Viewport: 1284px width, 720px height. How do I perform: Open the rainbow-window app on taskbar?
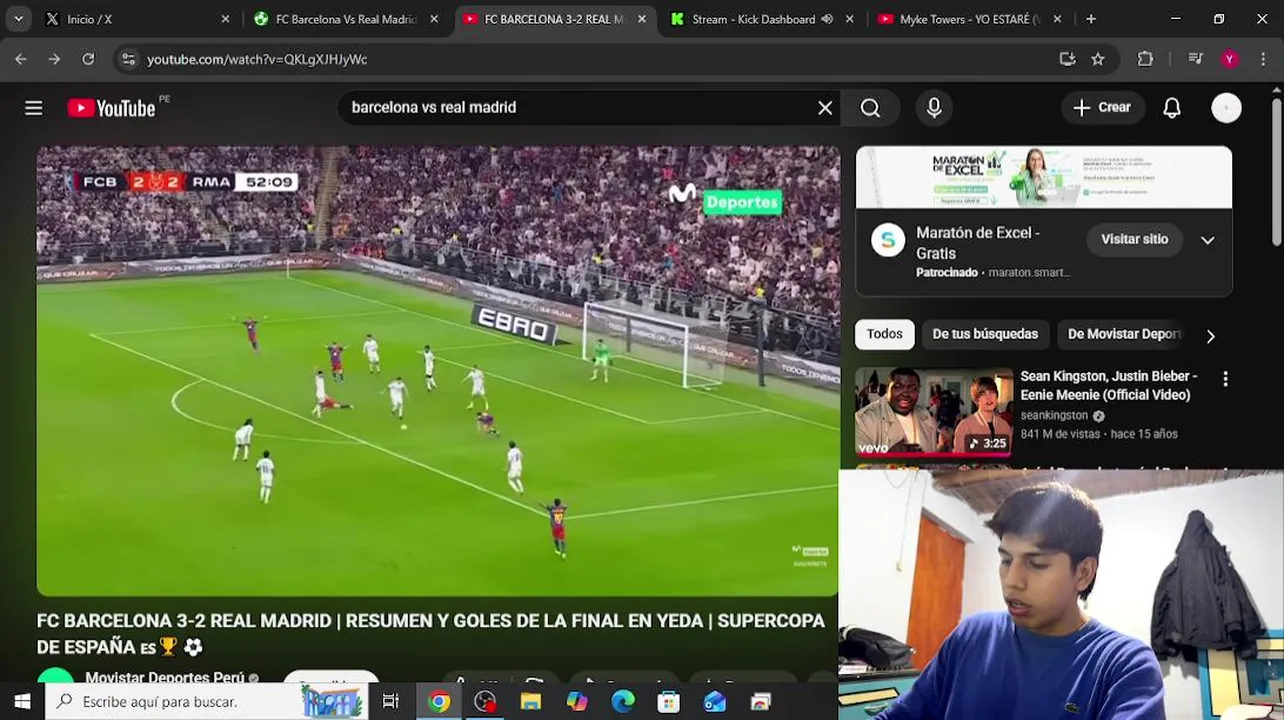[x=761, y=702]
